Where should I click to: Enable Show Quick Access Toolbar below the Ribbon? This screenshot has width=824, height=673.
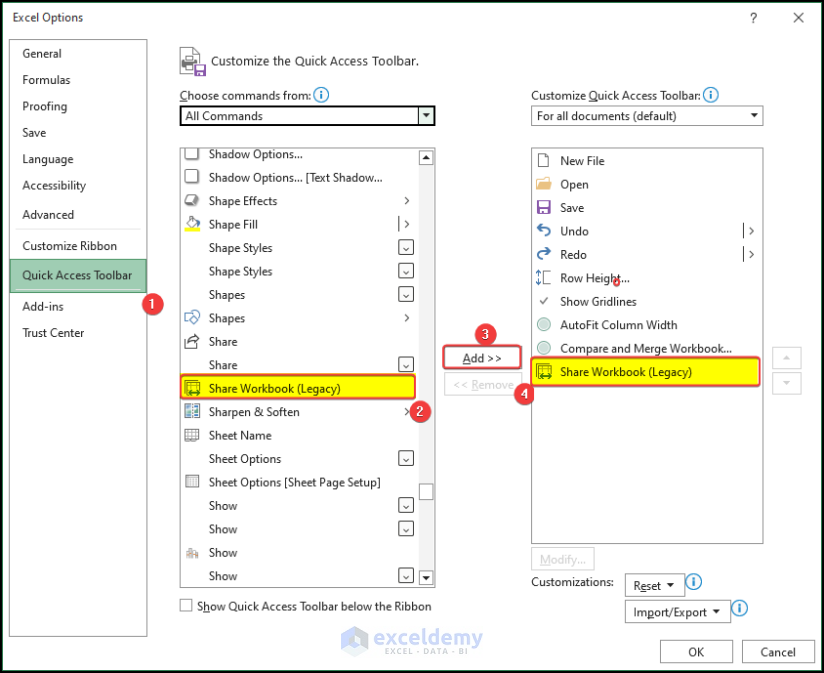point(186,606)
